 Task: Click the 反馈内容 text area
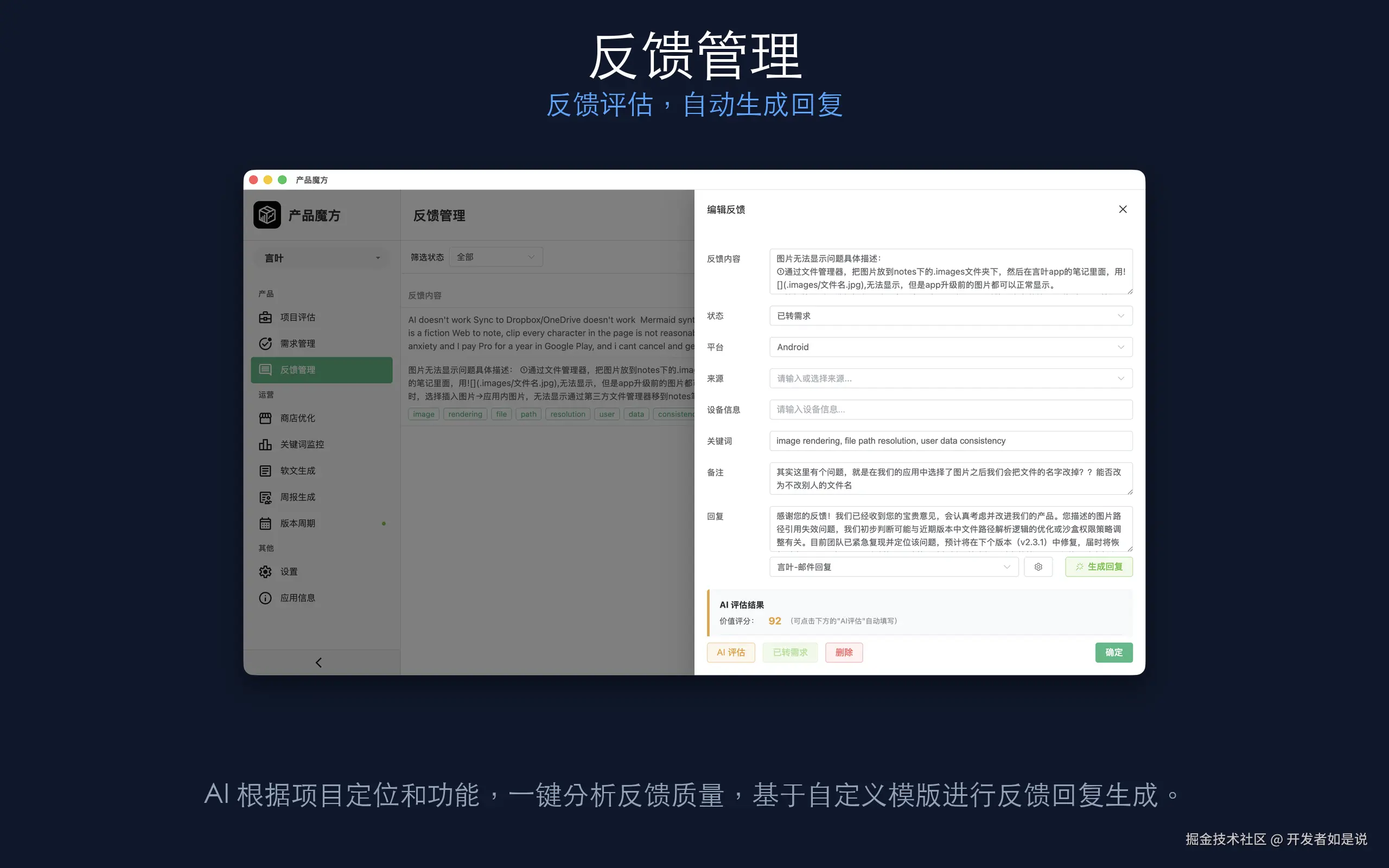point(951,272)
